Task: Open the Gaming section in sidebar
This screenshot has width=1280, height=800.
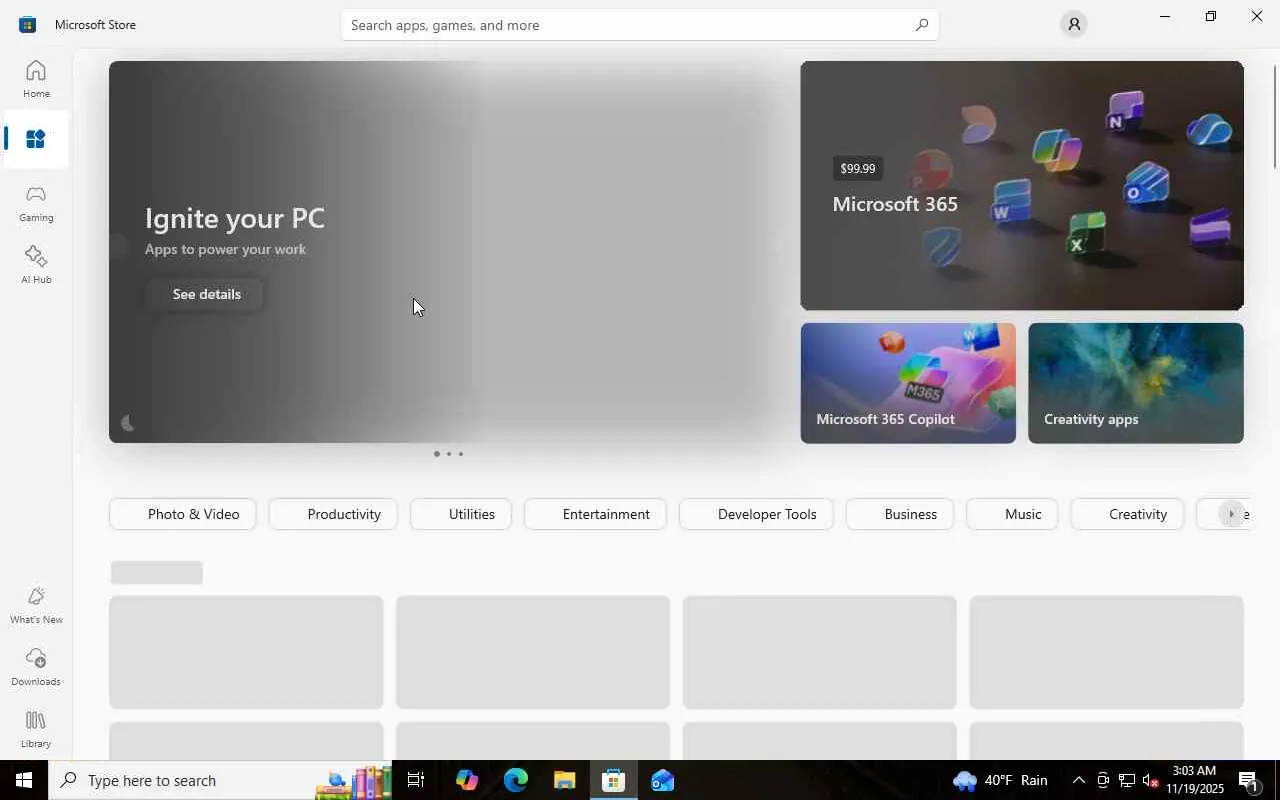Action: tap(36, 202)
